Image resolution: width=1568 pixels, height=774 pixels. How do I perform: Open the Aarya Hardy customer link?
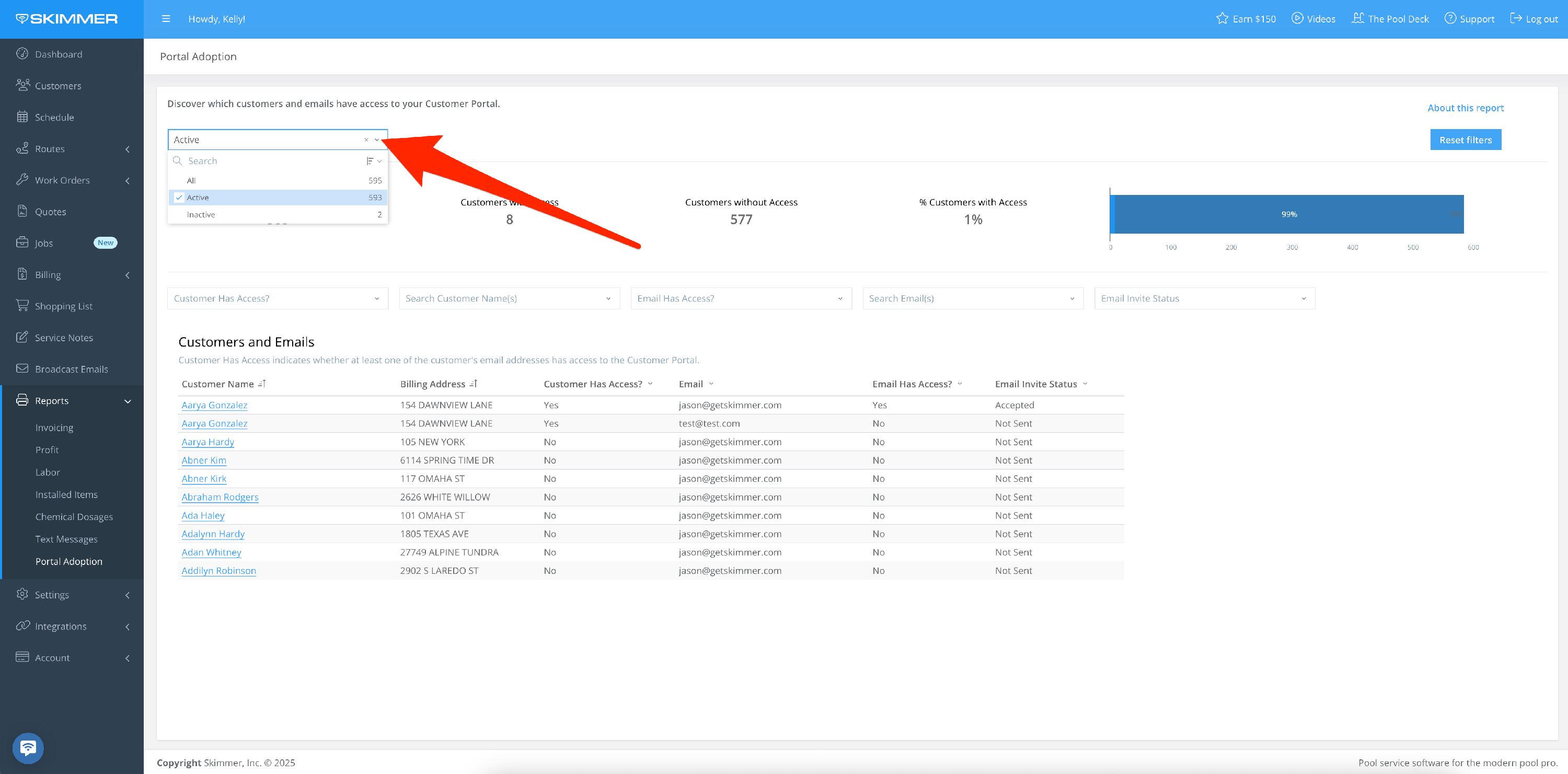207,442
